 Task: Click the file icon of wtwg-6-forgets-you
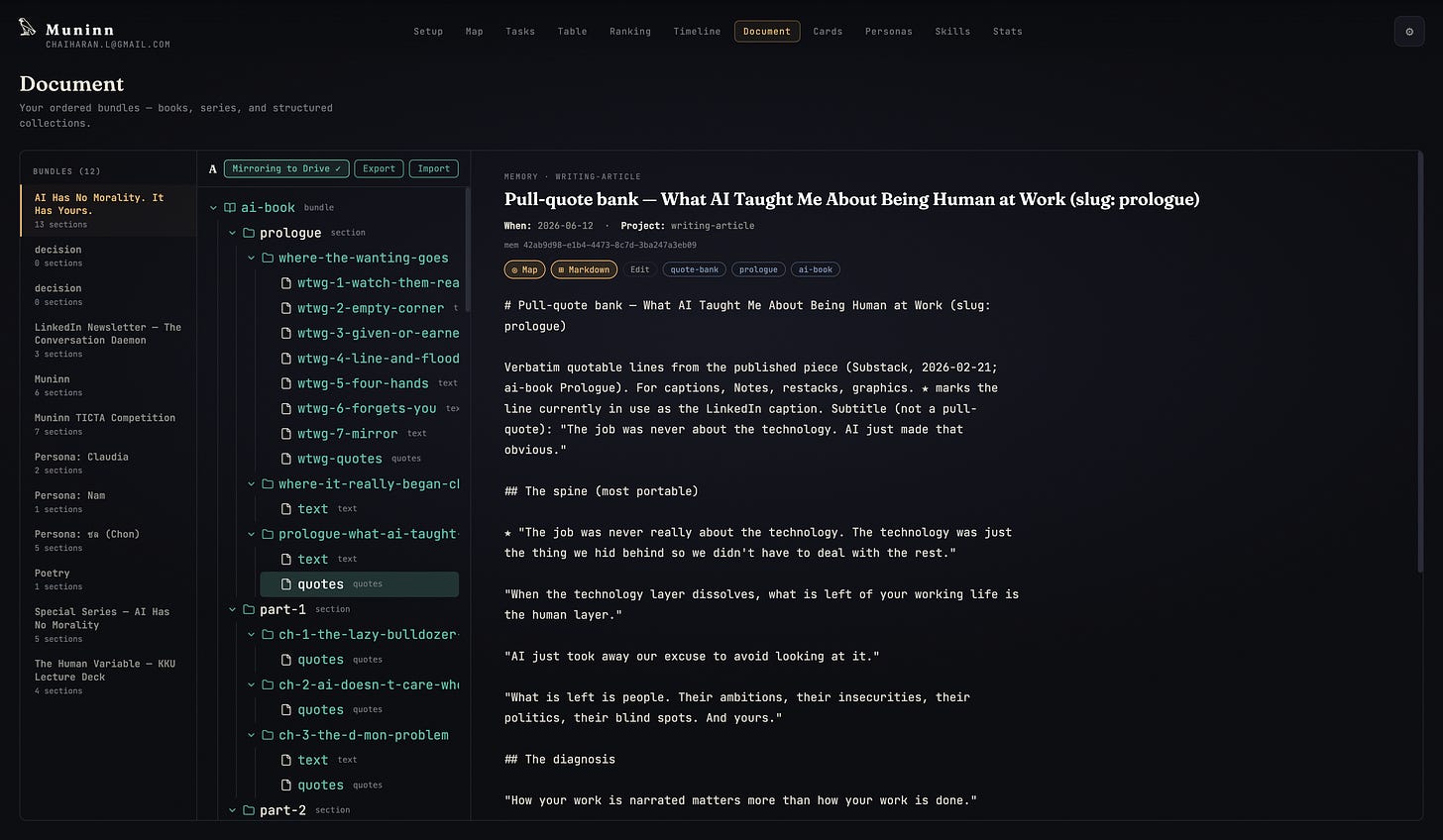(x=286, y=408)
